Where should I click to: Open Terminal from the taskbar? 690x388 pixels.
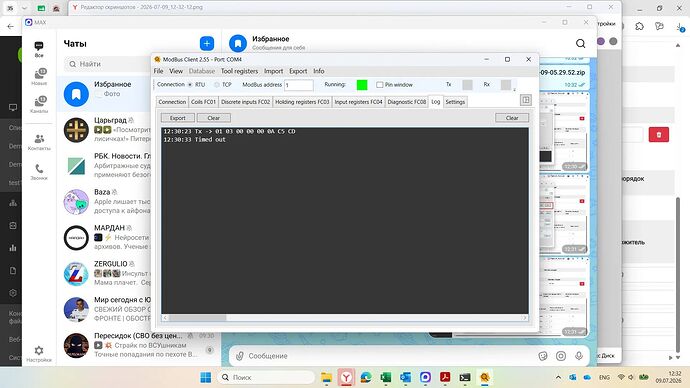[x=465, y=377]
